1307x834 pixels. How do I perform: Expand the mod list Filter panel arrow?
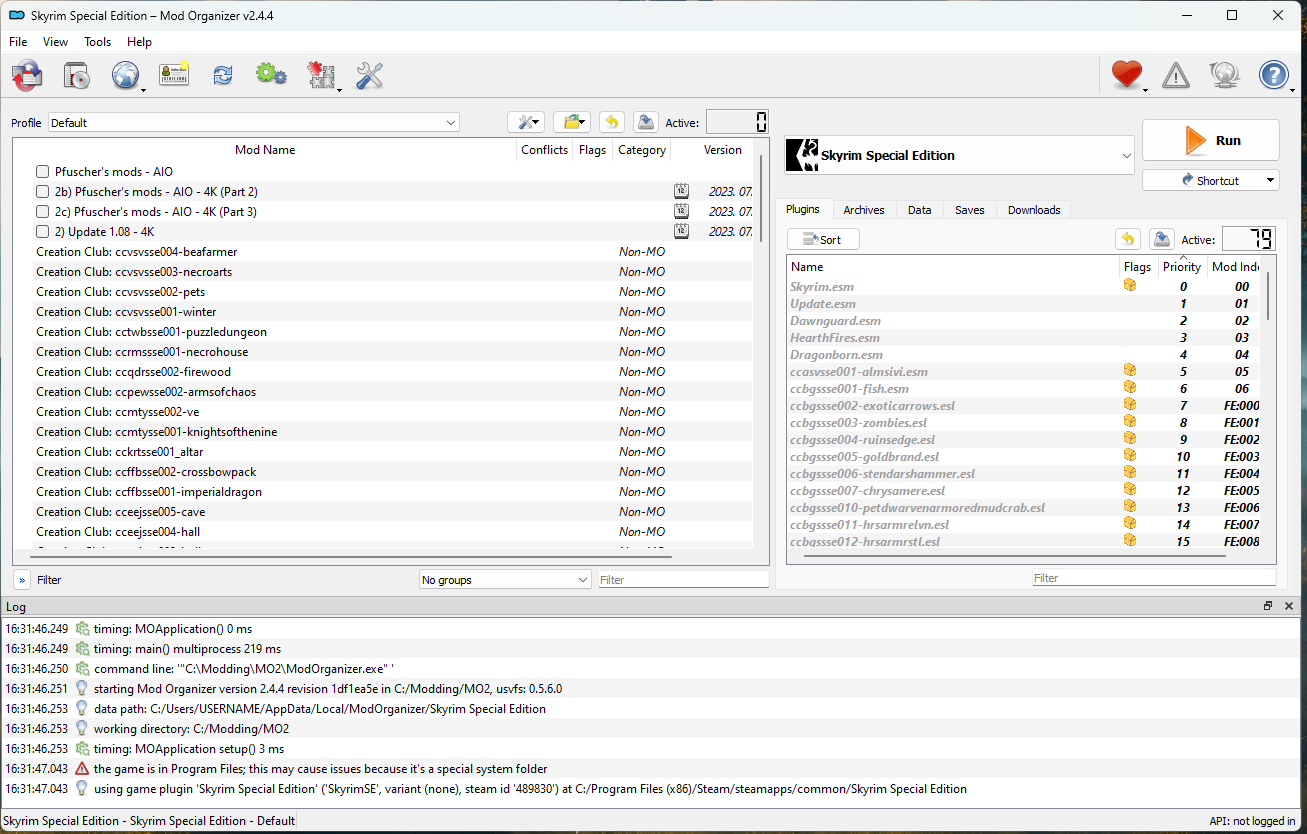pyautogui.click(x=22, y=579)
